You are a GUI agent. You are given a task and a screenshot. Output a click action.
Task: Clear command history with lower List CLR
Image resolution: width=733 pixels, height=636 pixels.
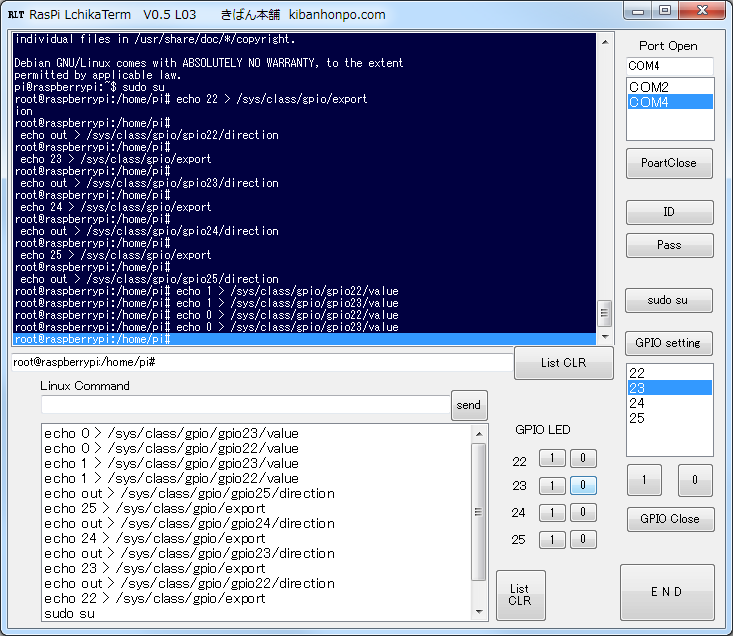[x=520, y=595]
